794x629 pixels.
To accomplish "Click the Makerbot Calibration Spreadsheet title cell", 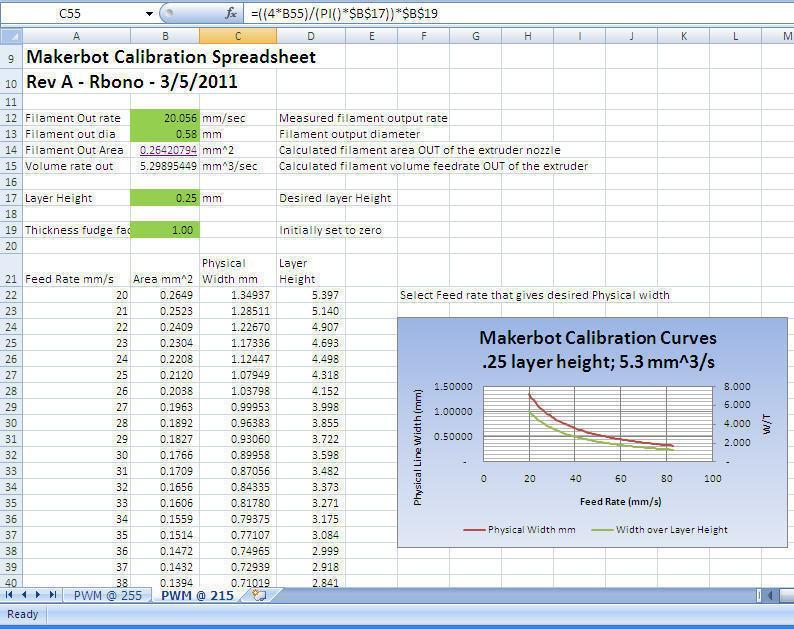I will (171, 57).
